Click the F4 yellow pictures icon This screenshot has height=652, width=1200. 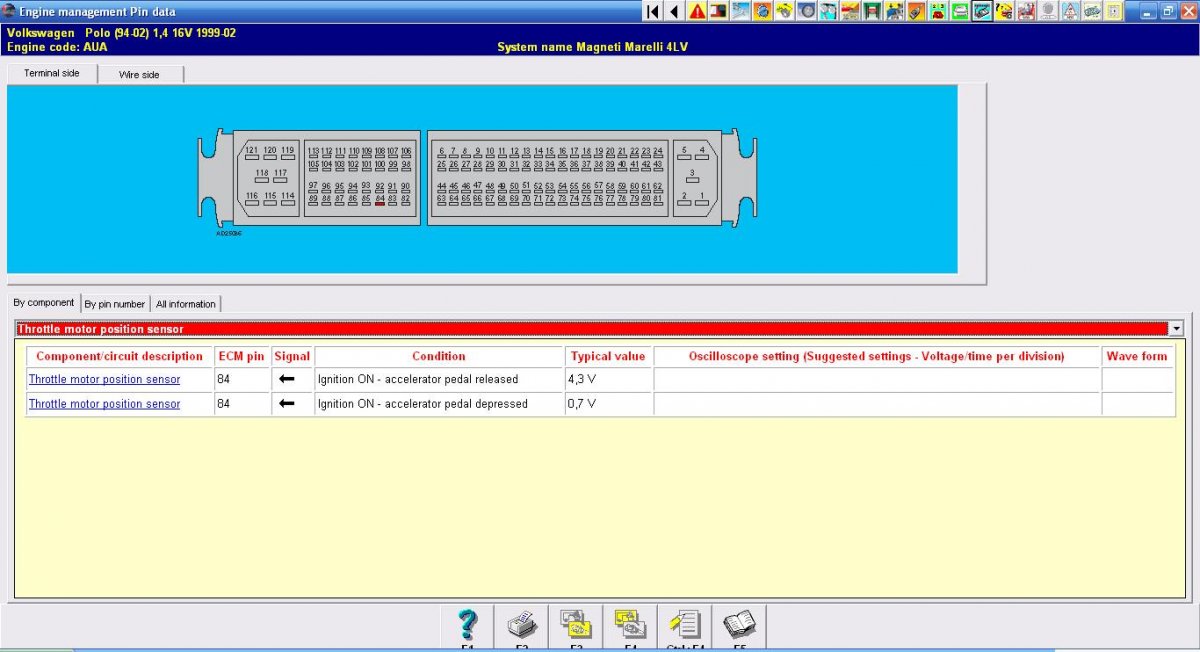(x=631, y=625)
